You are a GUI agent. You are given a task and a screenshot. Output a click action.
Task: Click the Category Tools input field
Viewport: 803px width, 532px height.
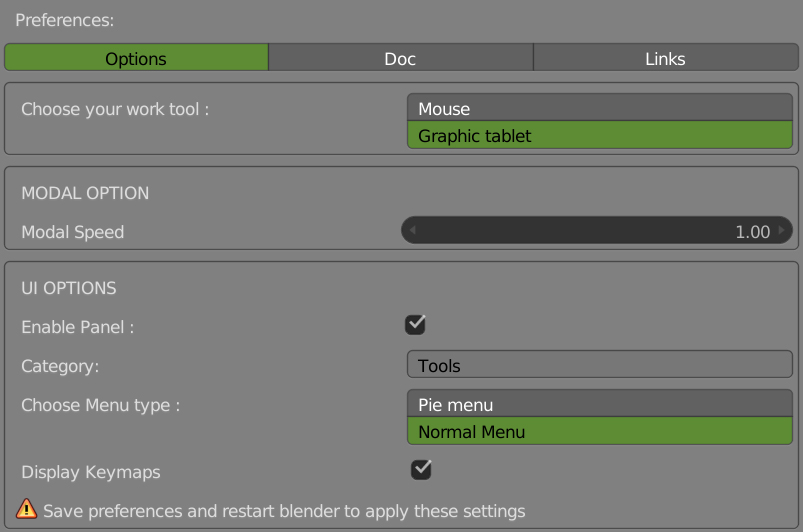[x=600, y=365]
